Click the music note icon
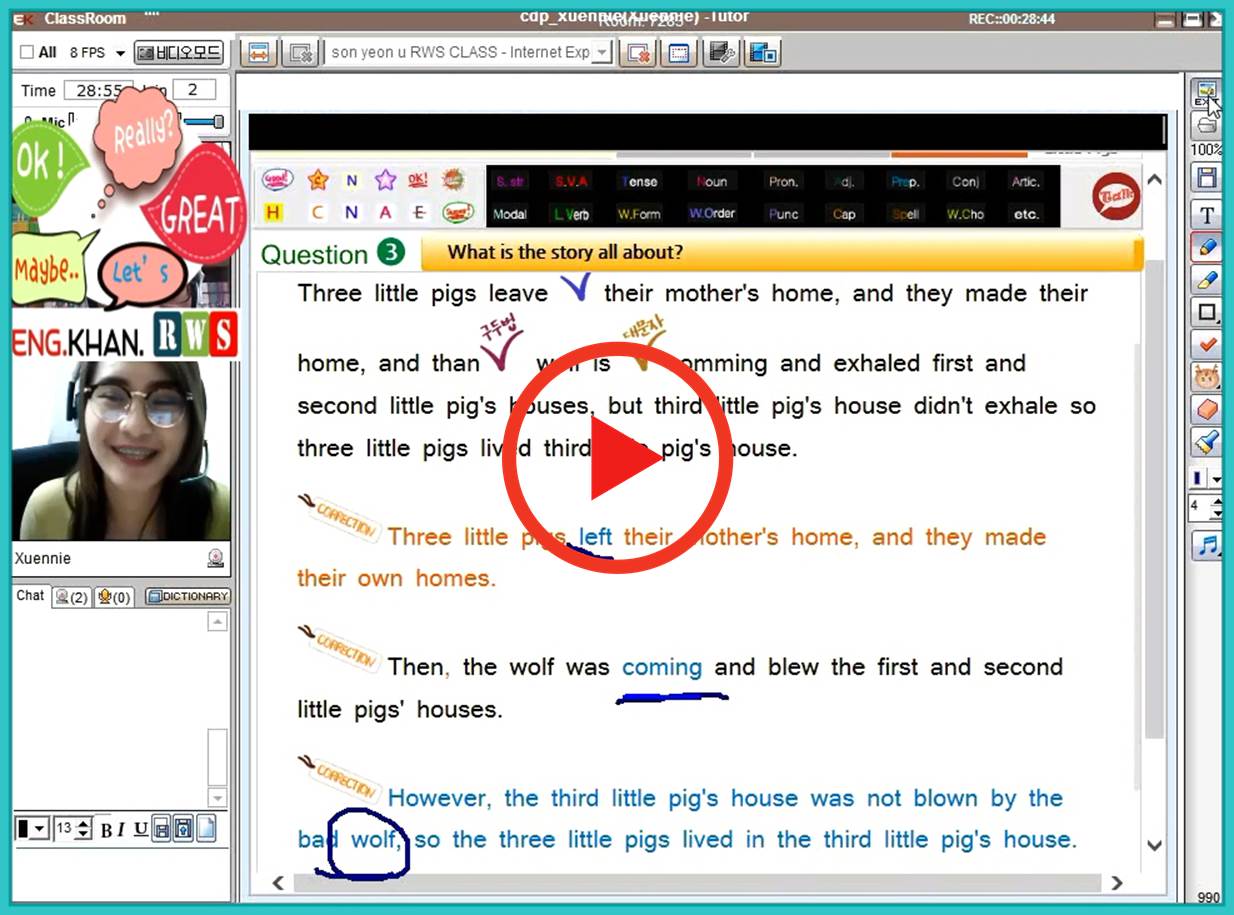 tap(1207, 546)
